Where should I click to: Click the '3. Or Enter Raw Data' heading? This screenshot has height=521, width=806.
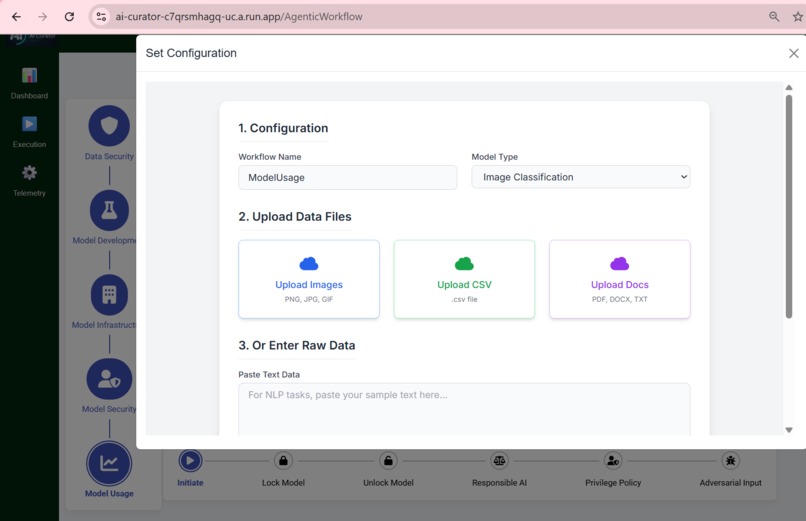click(297, 345)
